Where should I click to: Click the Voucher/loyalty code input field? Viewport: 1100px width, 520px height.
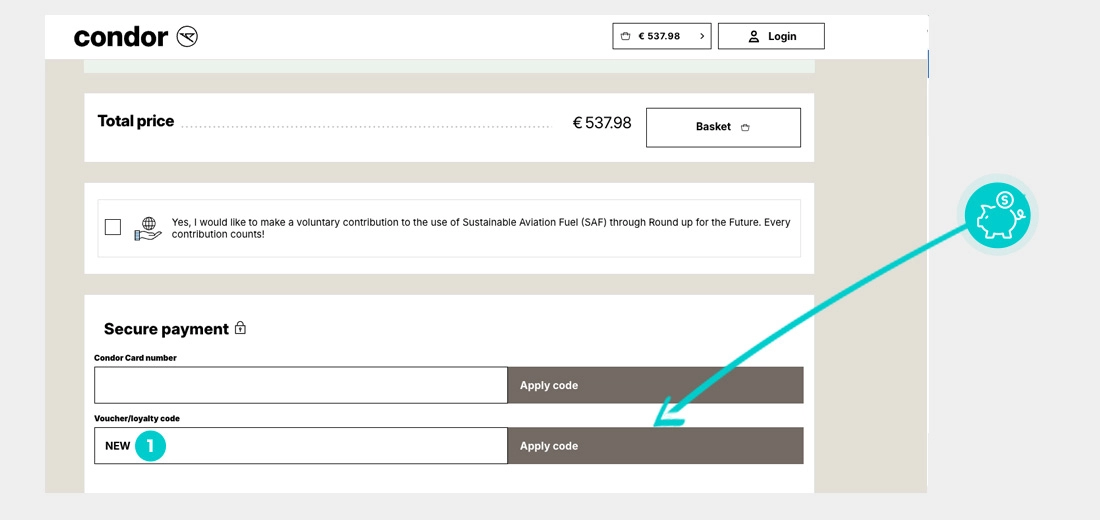(x=301, y=446)
